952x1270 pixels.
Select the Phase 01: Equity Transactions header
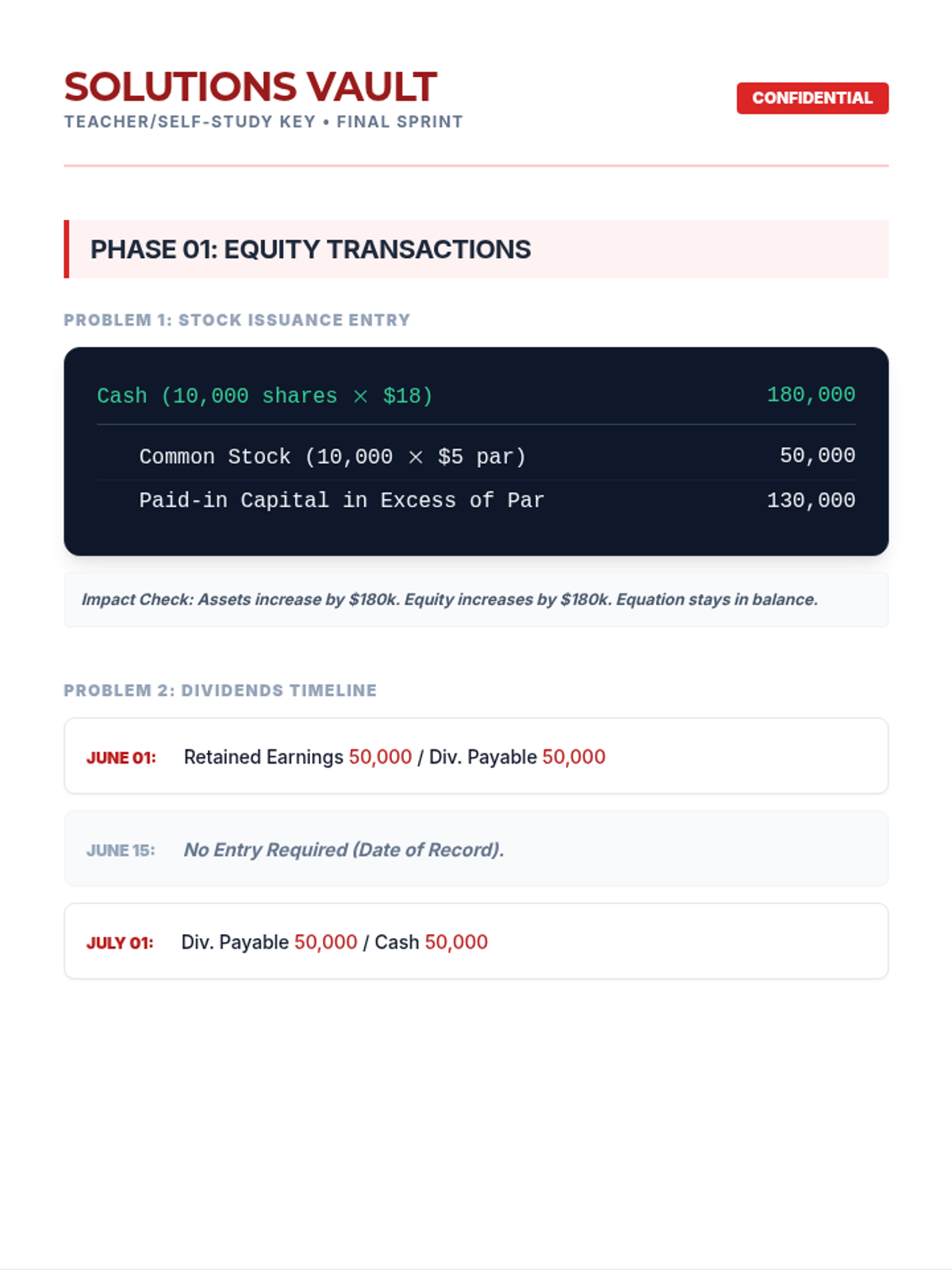(476, 249)
